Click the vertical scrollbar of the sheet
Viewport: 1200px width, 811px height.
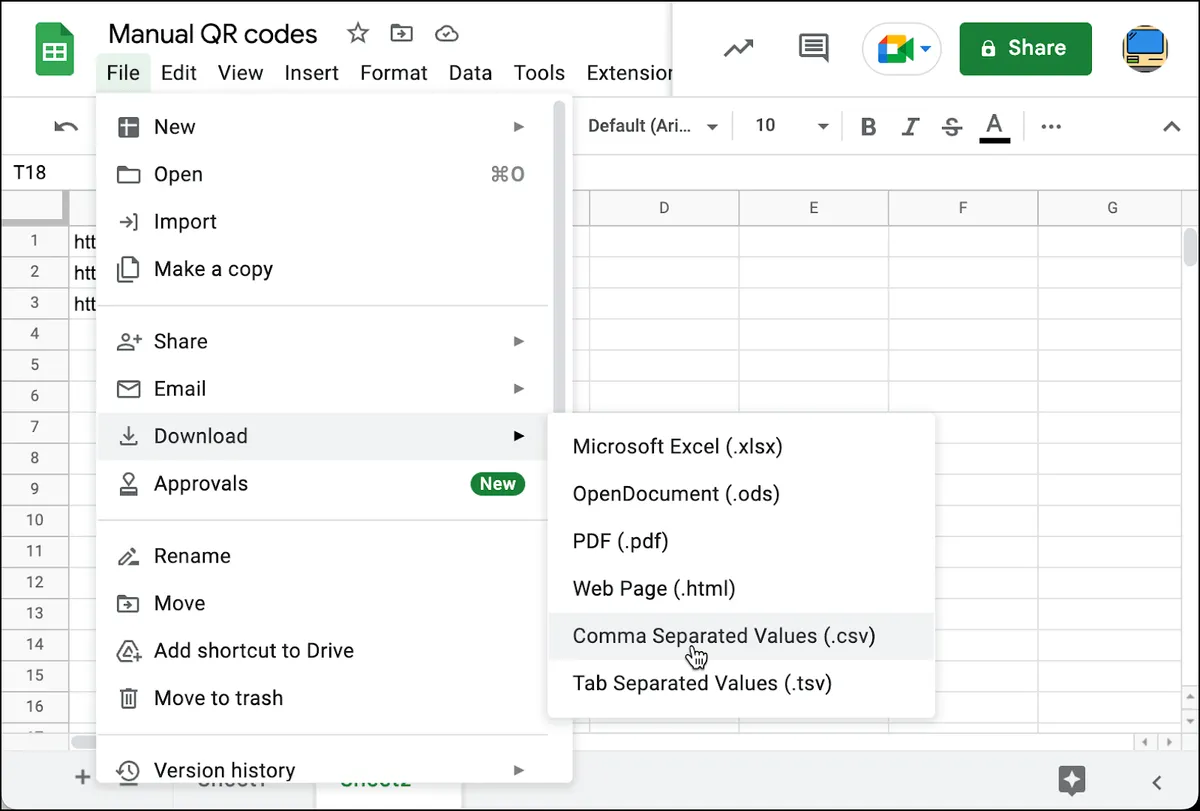(1190, 245)
